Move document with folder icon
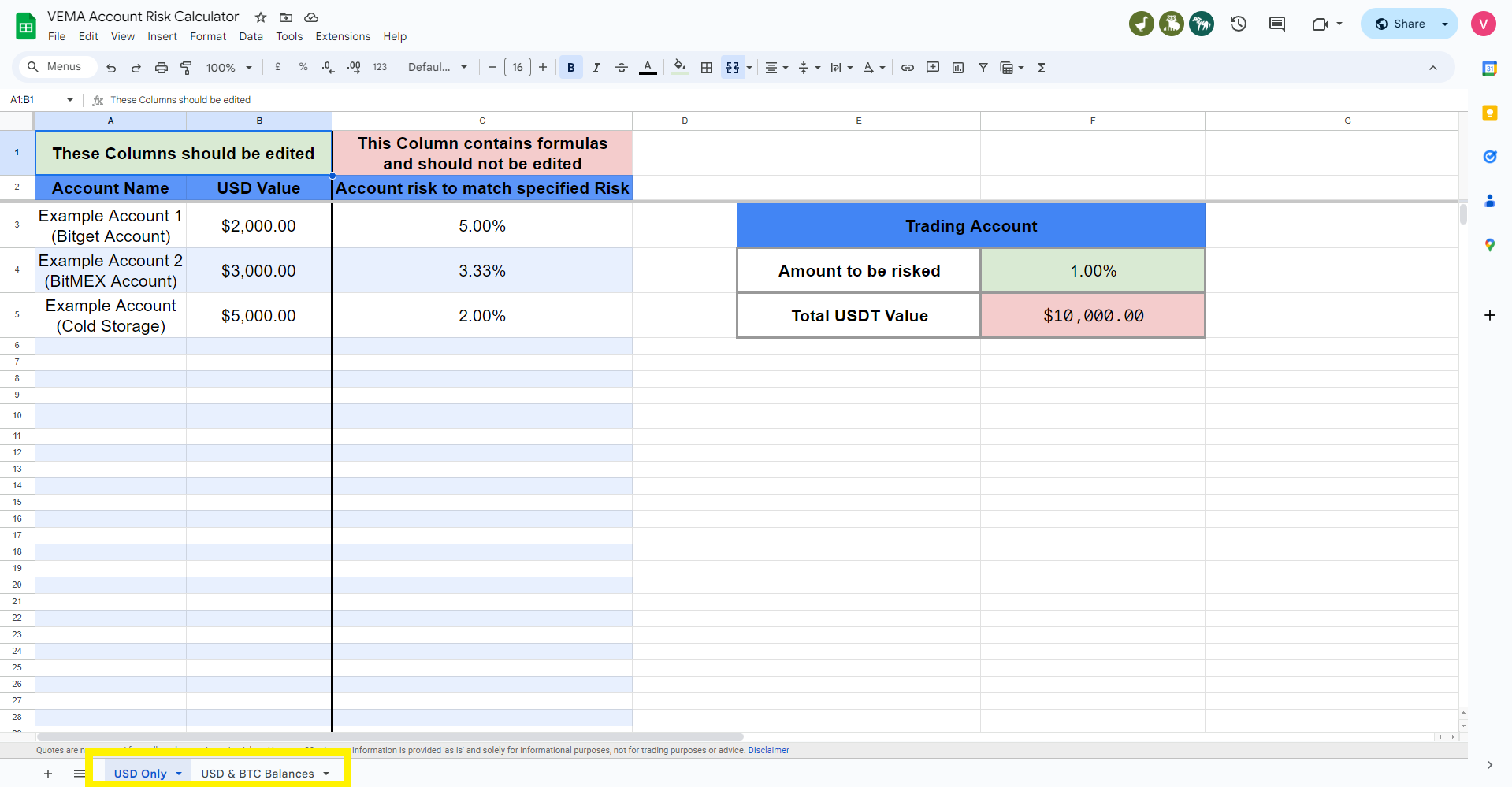The image size is (1512, 787). tap(286, 17)
